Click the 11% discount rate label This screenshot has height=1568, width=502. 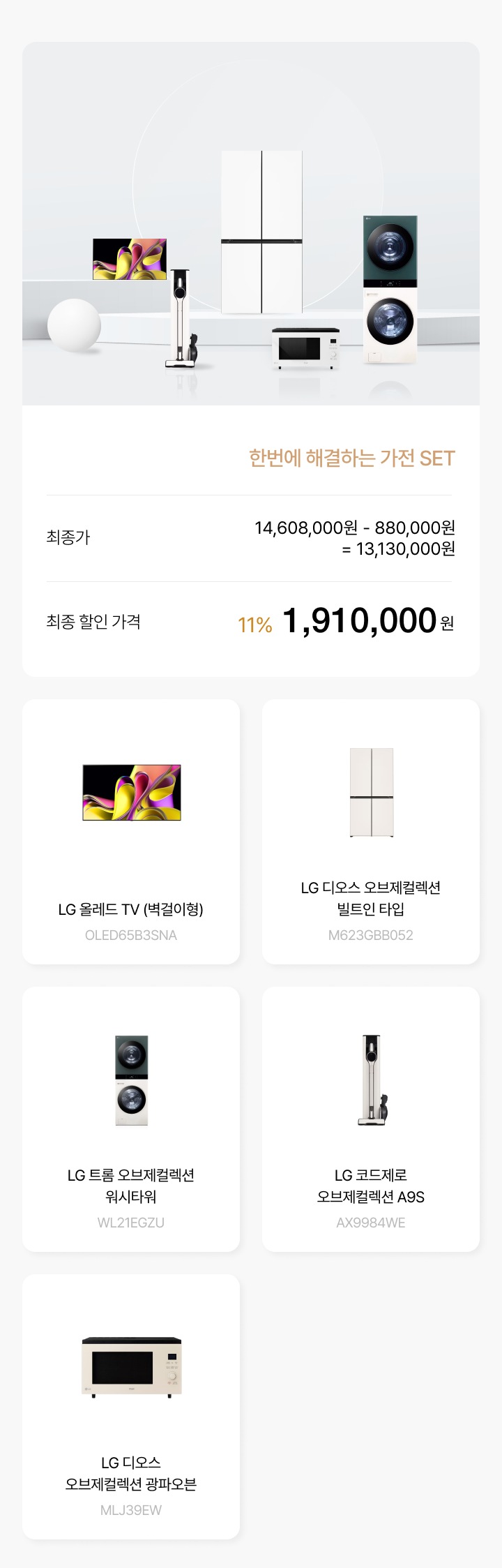(x=254, y=625)
